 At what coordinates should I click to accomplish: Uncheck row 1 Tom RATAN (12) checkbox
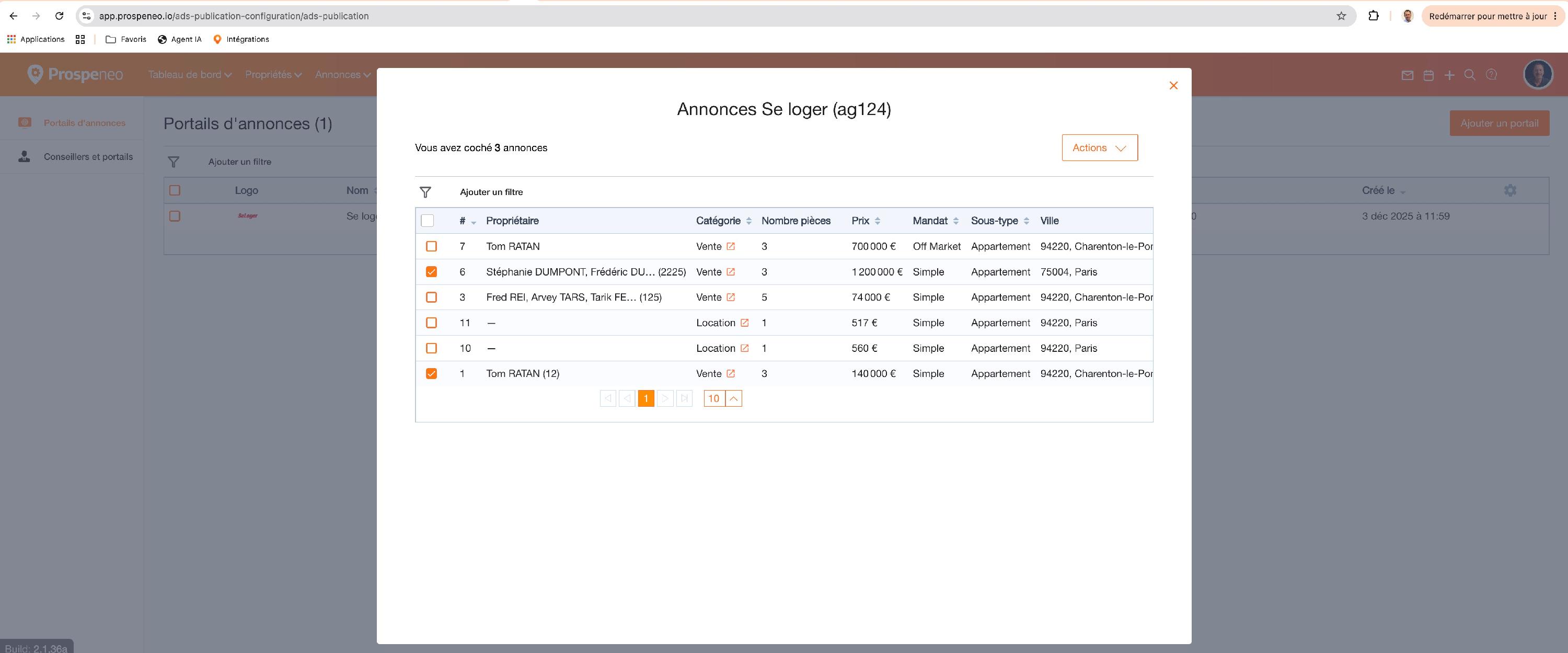pyautogui.click(x=431, y=373)
